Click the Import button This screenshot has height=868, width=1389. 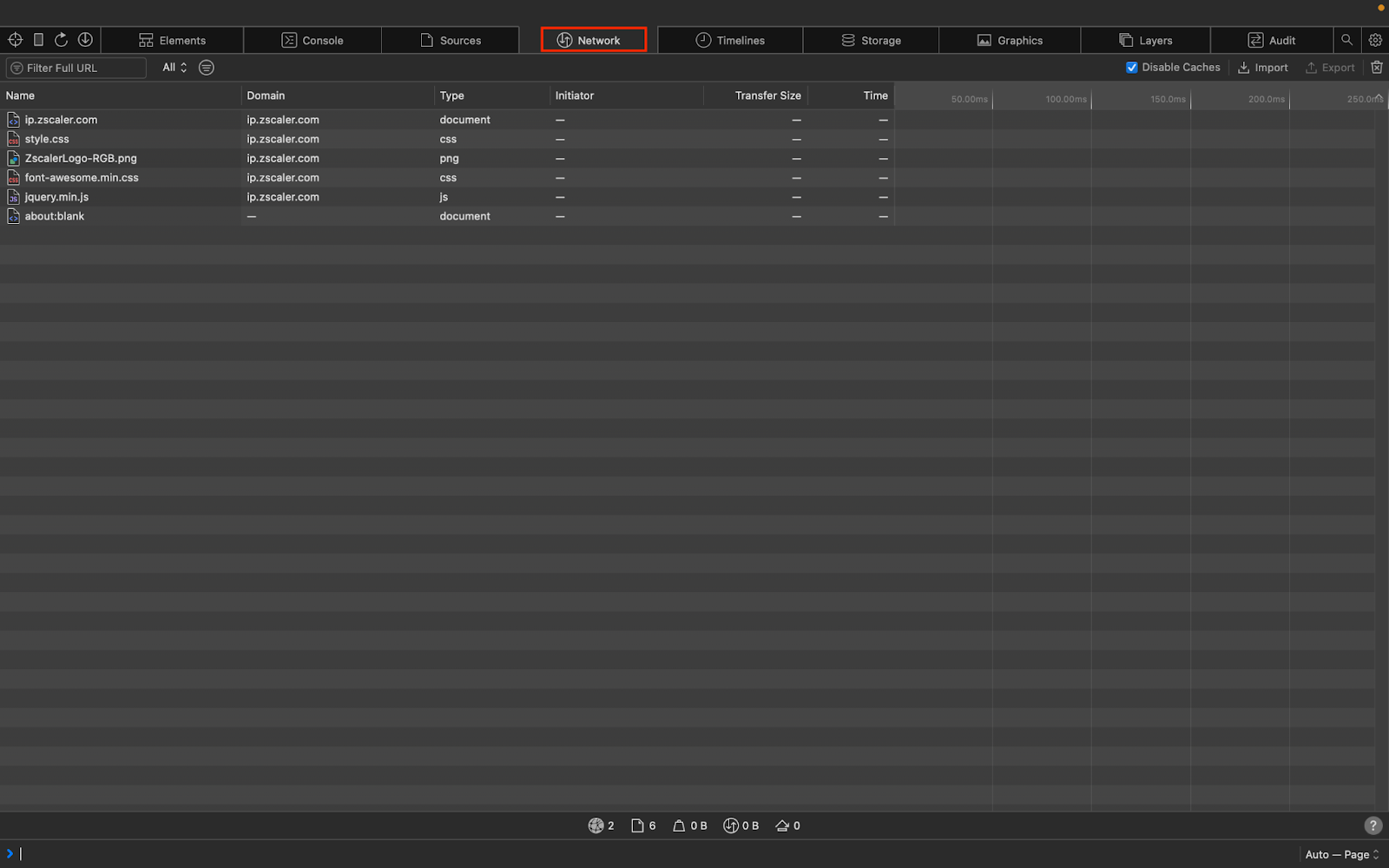1262,67
